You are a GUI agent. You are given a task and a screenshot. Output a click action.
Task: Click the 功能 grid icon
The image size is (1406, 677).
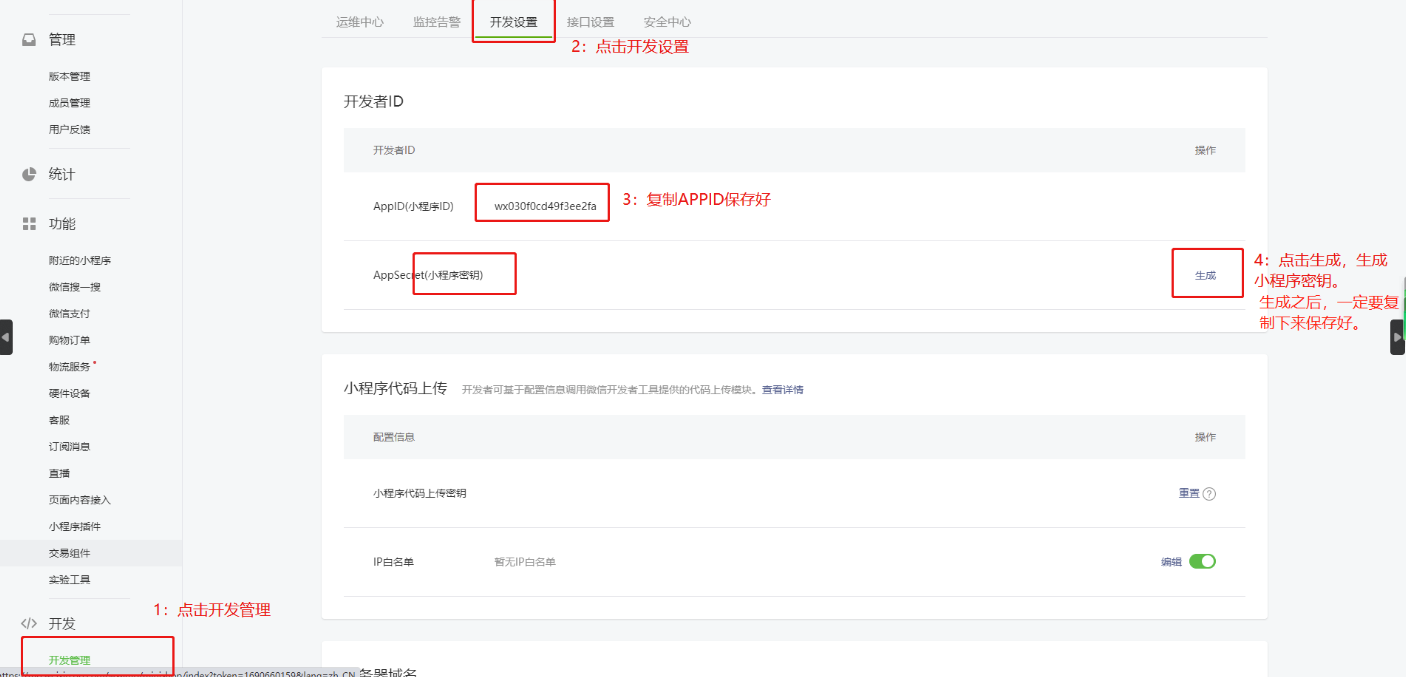click(x=29, y=224)
